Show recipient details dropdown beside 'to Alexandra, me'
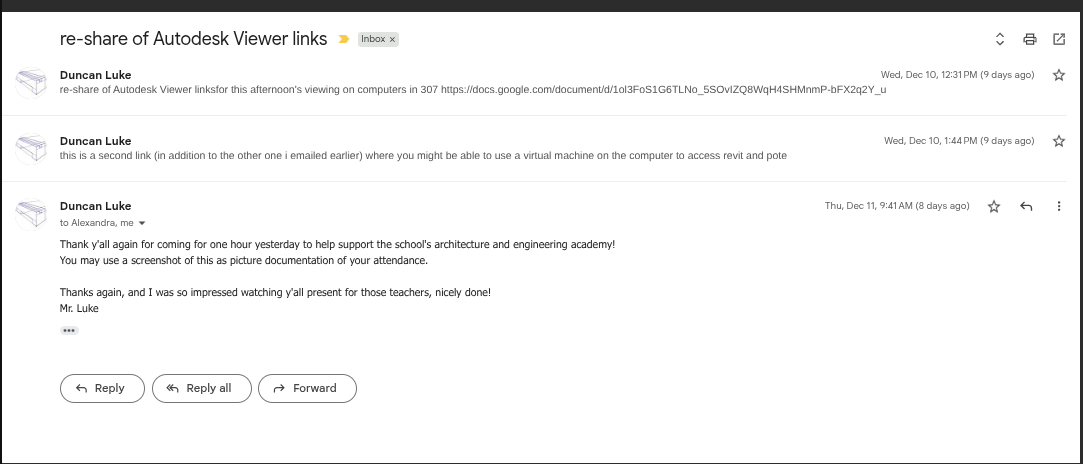Viewport: 1083px width, 464px height. point(142,223)
